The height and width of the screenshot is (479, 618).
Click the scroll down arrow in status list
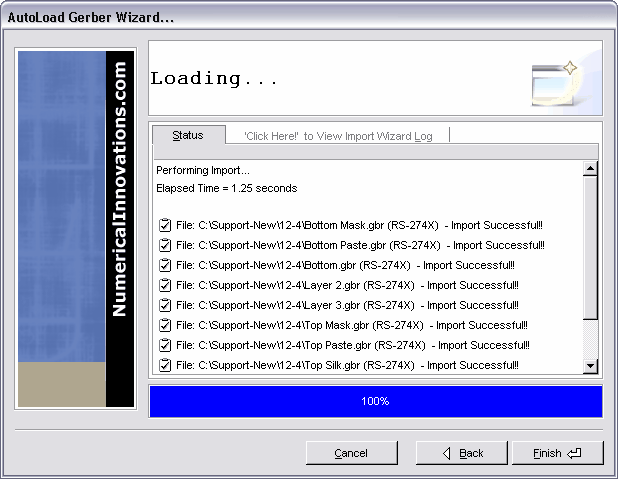[590, 366]
